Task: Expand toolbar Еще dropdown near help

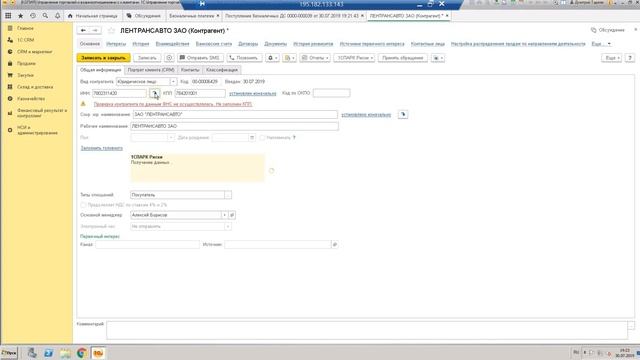Action: (x=612, y=58)
